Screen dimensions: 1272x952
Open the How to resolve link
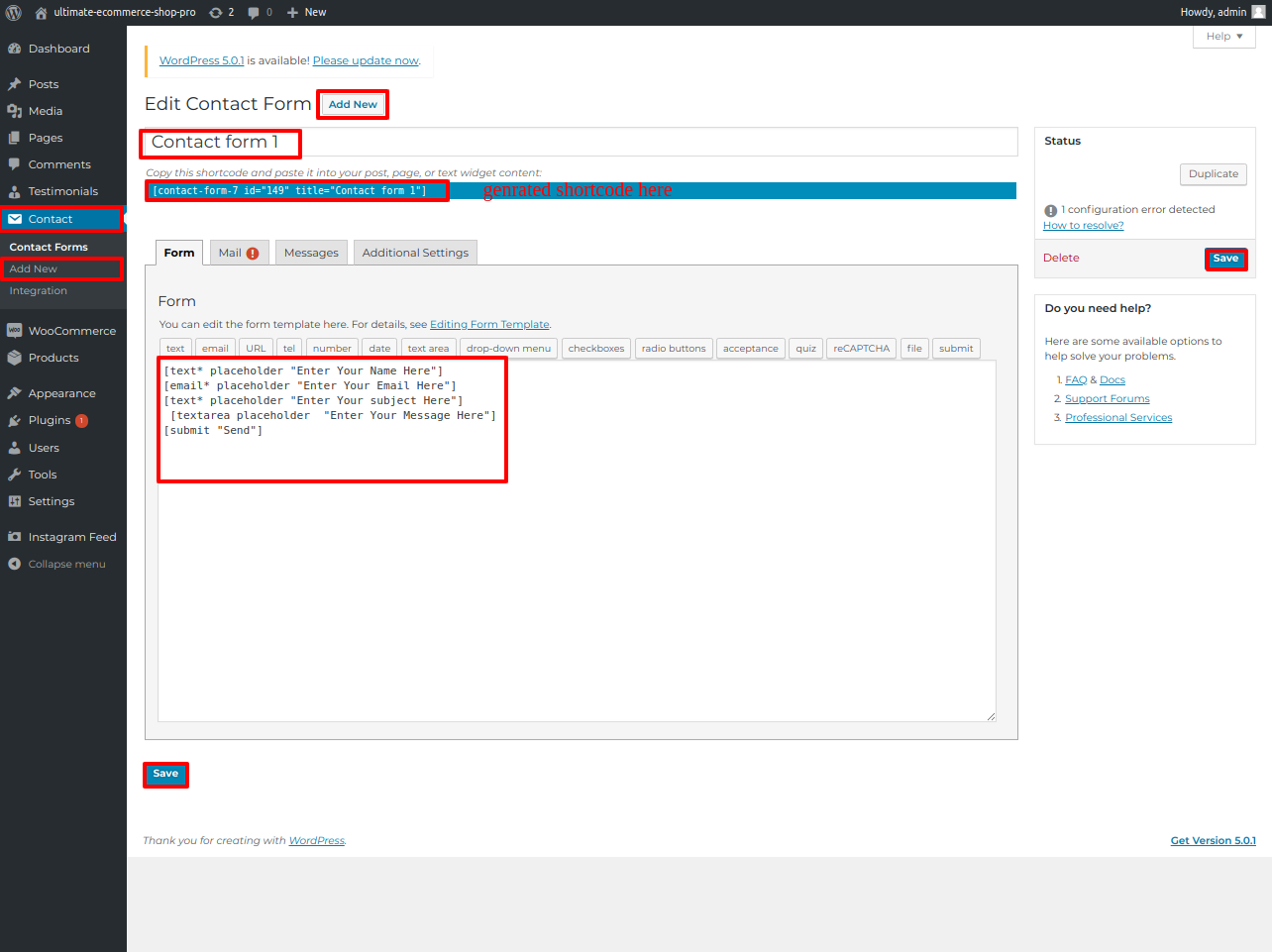[x=1083, y=225]
